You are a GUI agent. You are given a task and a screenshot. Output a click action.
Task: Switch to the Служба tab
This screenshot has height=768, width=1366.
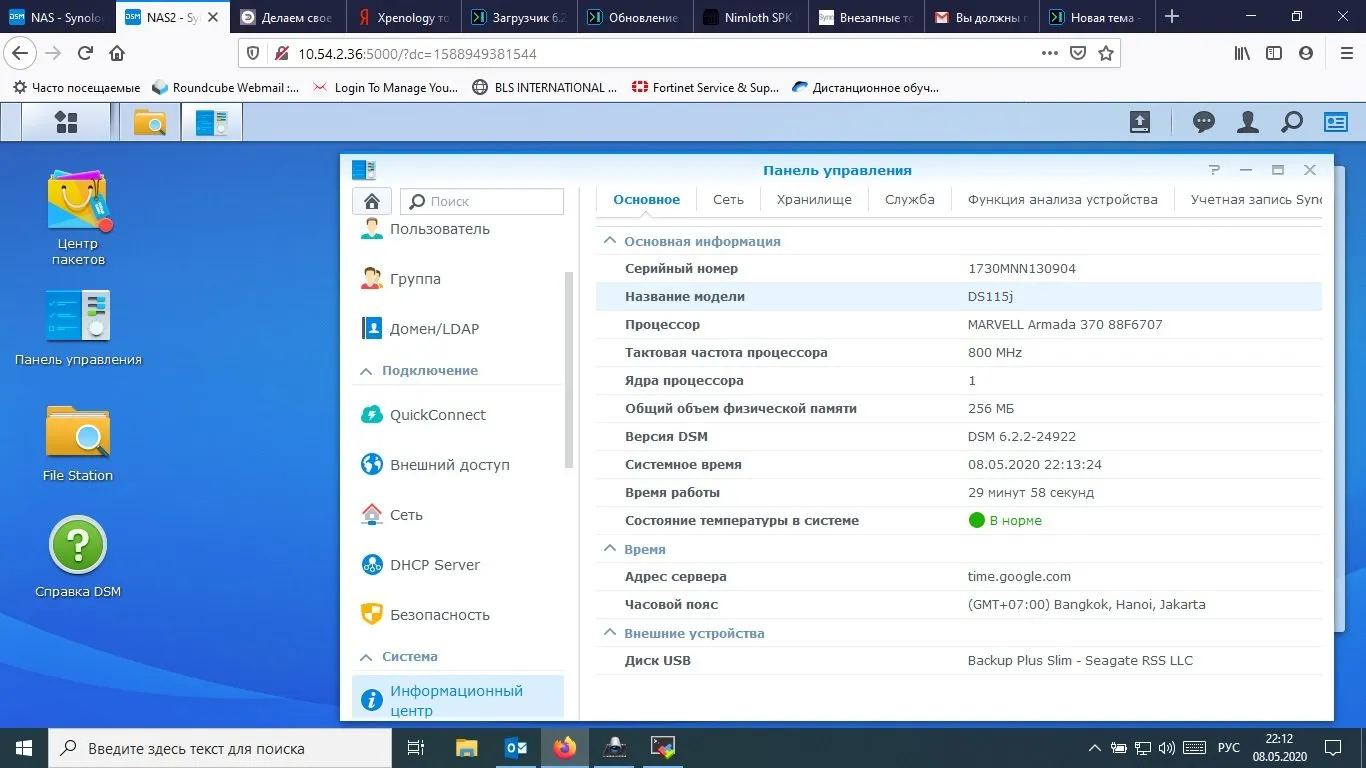coord(910,199)
